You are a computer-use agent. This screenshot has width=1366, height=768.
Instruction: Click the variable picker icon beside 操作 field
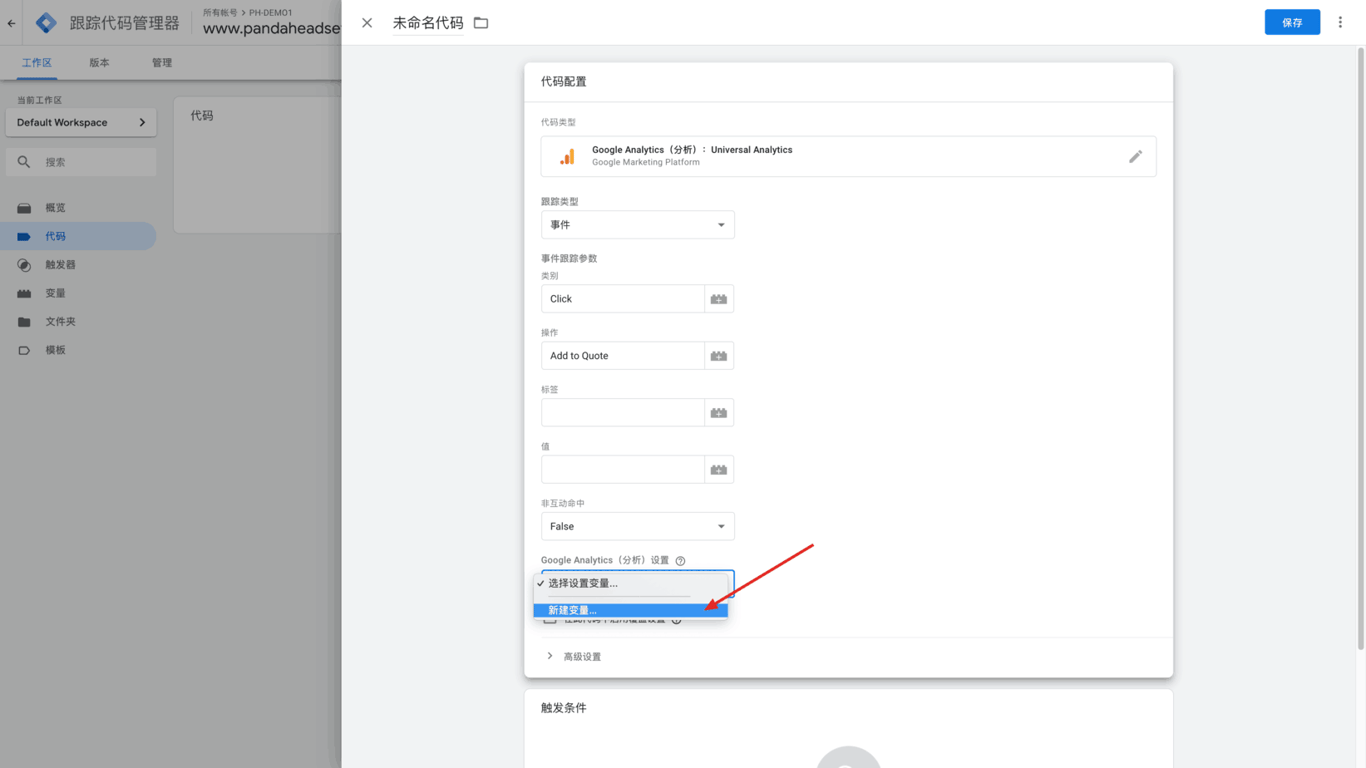click(x=718, y=356)
